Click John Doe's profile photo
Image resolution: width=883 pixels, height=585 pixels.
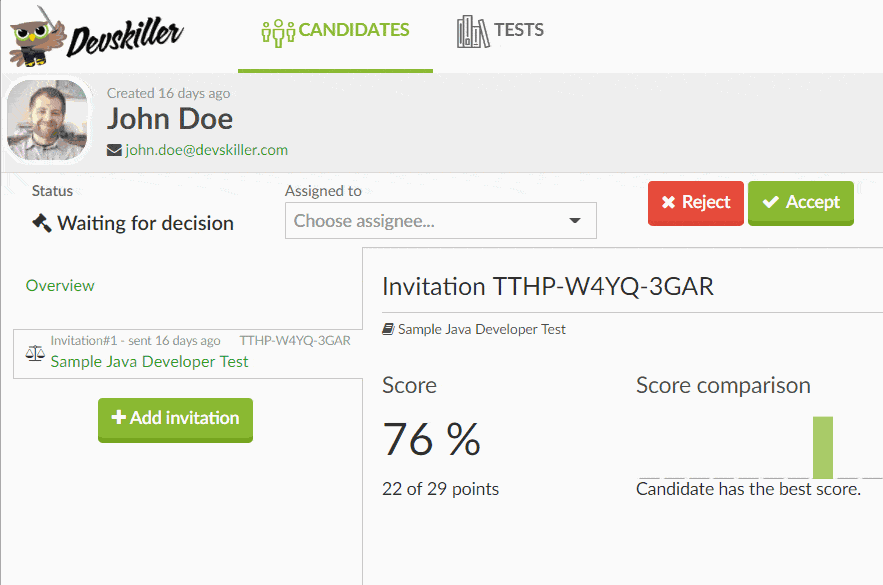pyautogui.click(x=47, y=121)
